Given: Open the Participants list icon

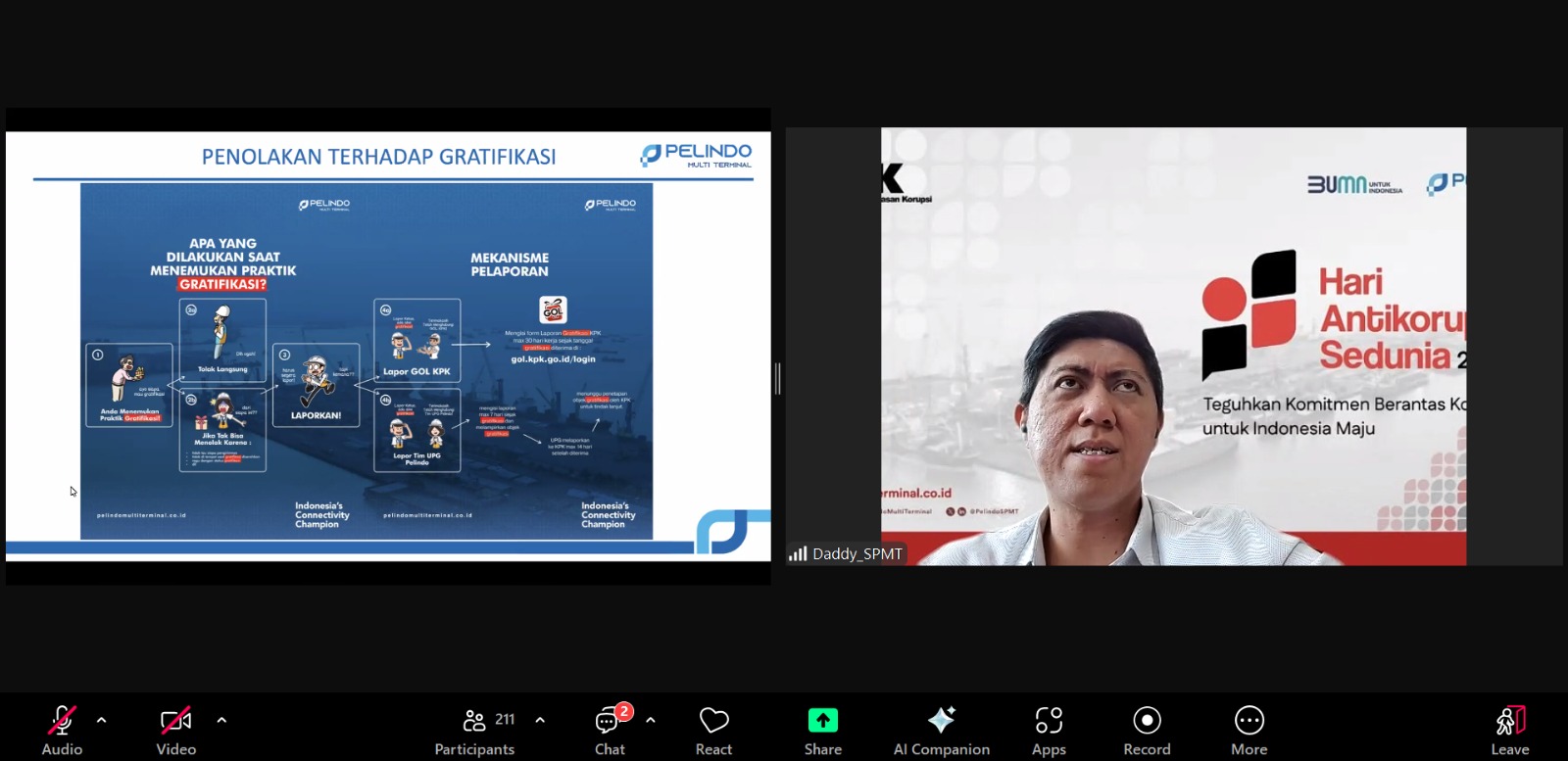Looking at the screenshot, I should (475, 722).
